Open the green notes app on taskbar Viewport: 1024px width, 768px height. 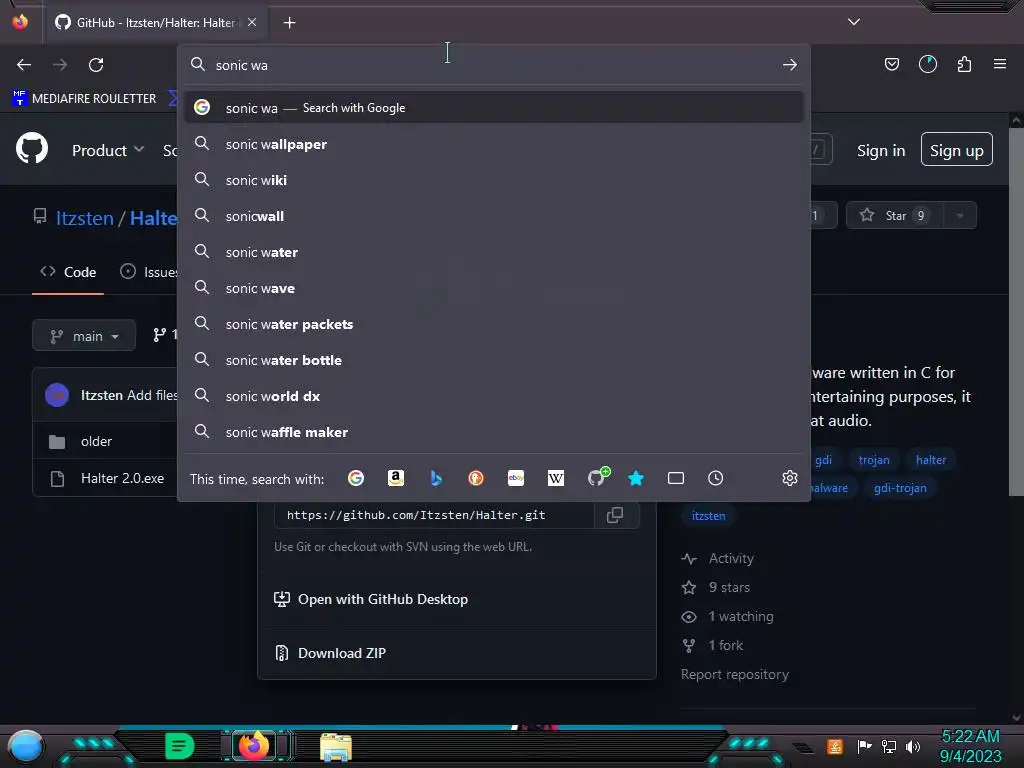pos(179,746)
